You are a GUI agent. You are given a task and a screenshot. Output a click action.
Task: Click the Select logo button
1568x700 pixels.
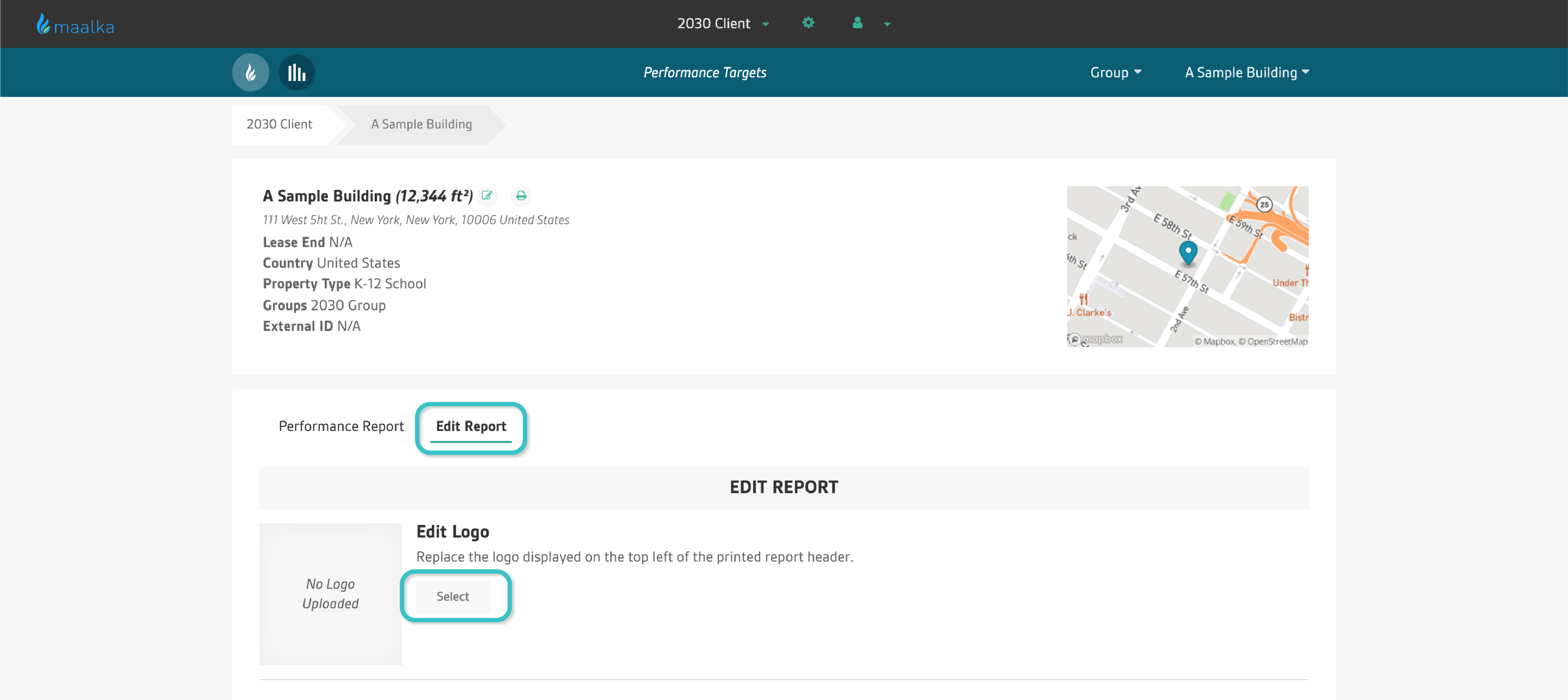(x=452, y=597)
